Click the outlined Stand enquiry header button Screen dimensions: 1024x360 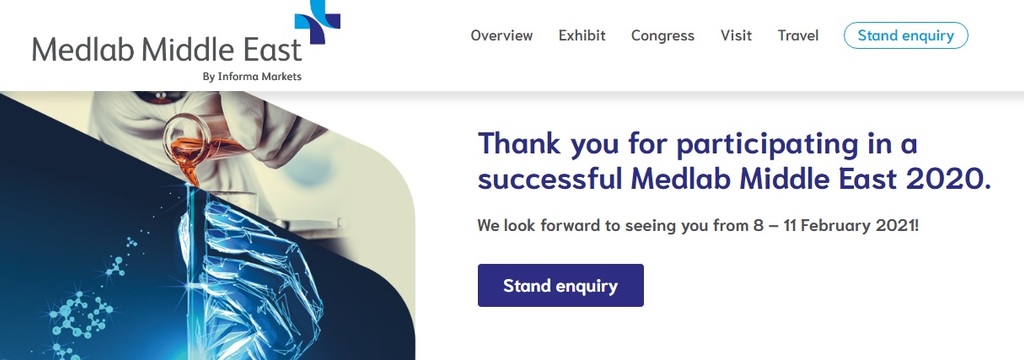(x=905, y=35)
